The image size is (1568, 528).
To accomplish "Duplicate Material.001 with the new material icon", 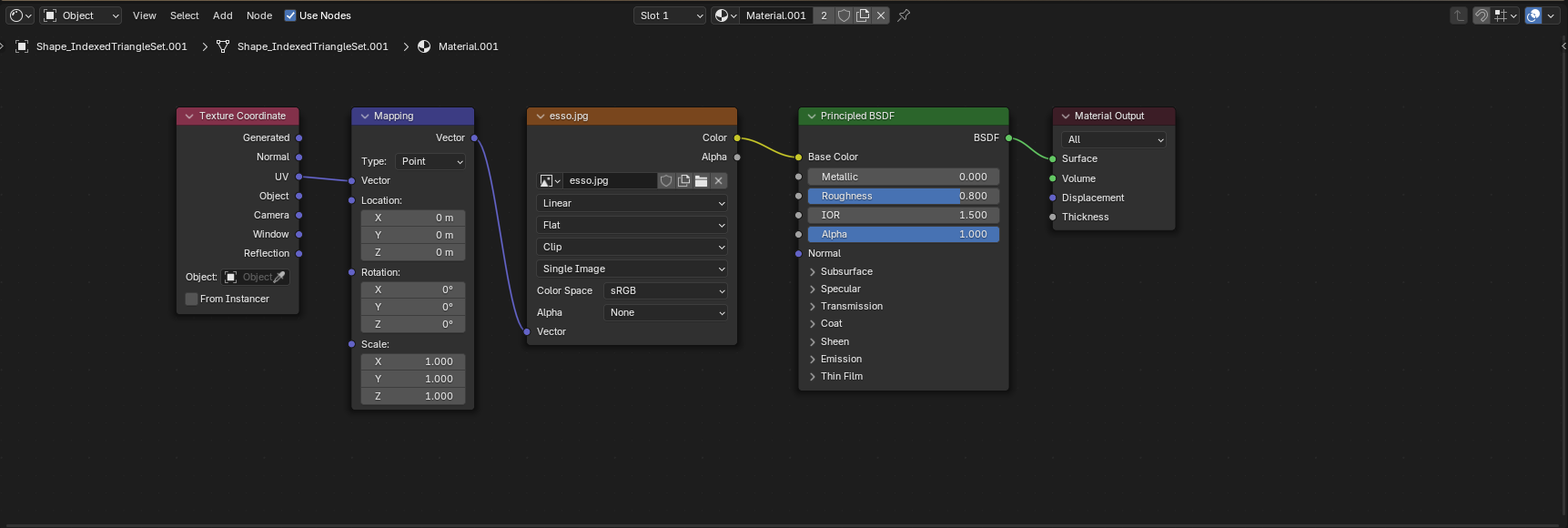I will pos(863,15).
